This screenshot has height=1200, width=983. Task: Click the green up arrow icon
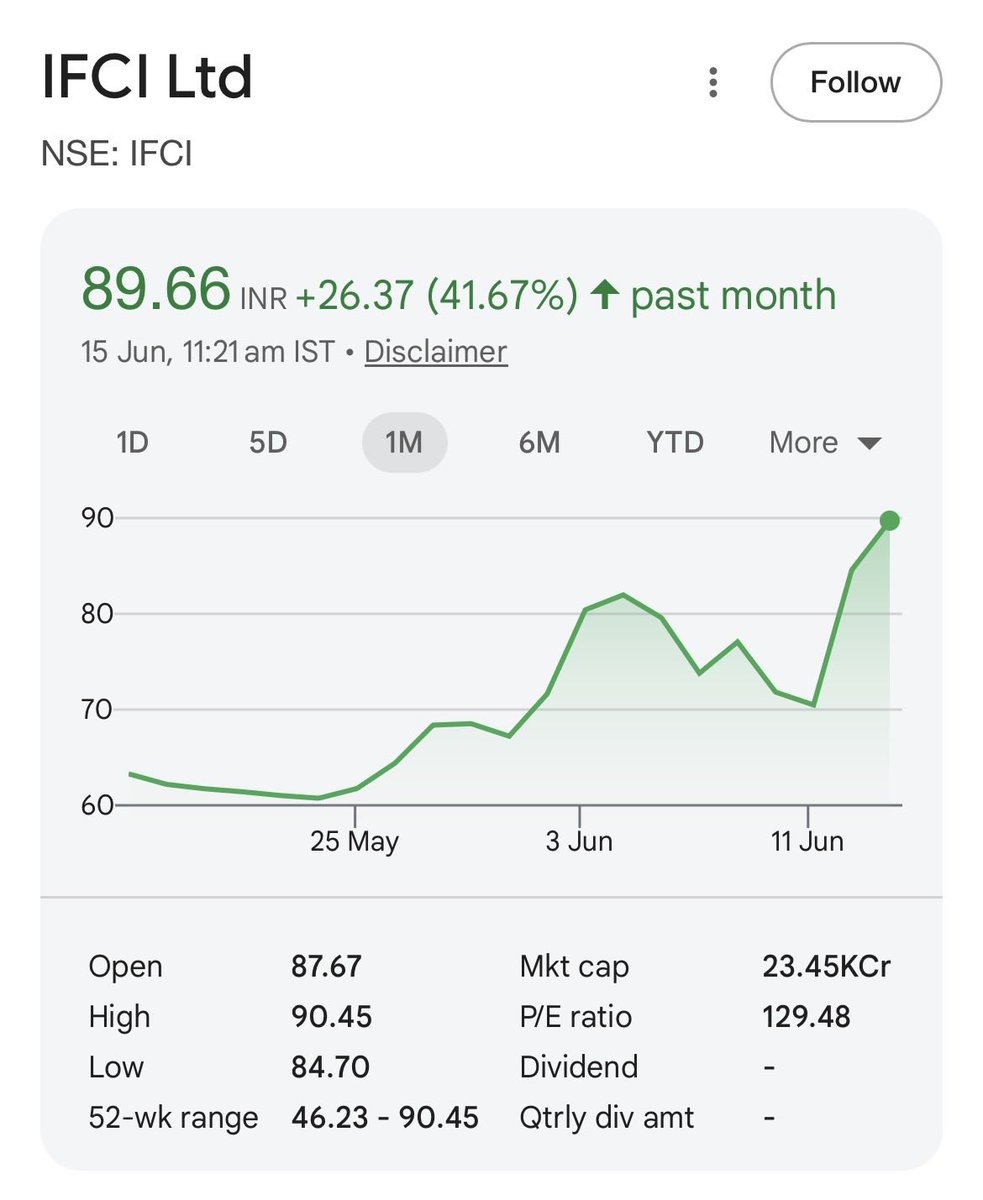603,295
